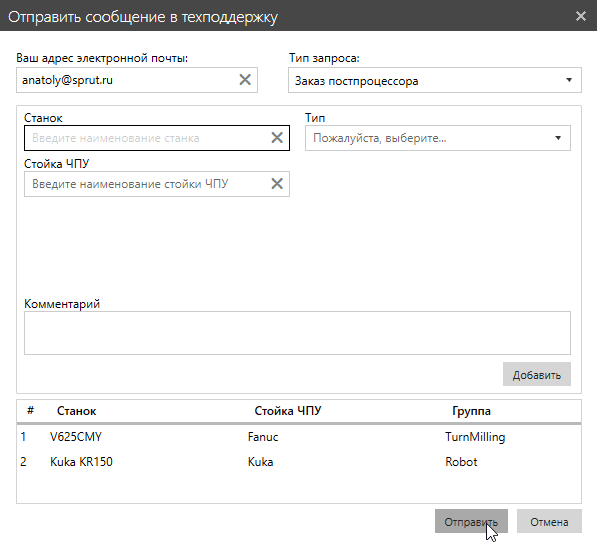Click the Добавить button
The width and height of the screenshot is (597, 548).
click(537, 374)
